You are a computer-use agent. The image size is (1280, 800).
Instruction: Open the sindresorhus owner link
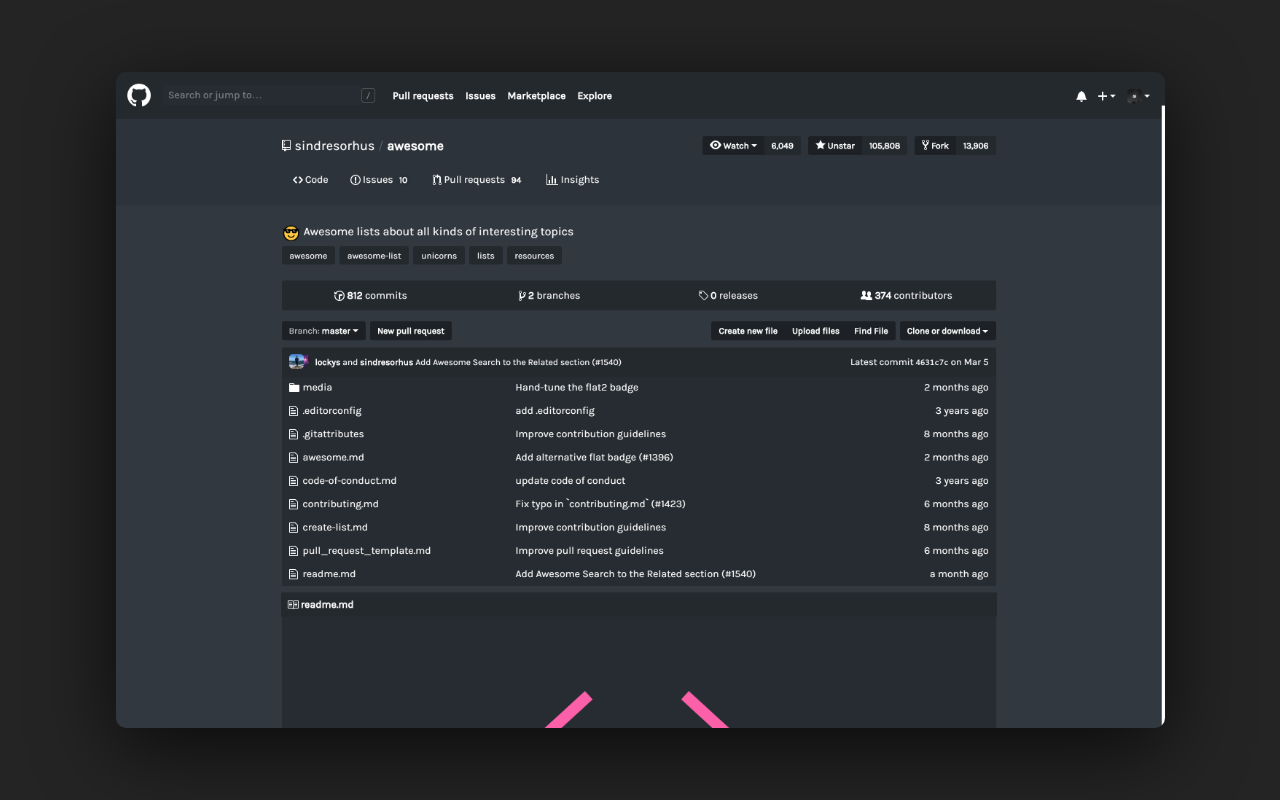tap(334, 146)
